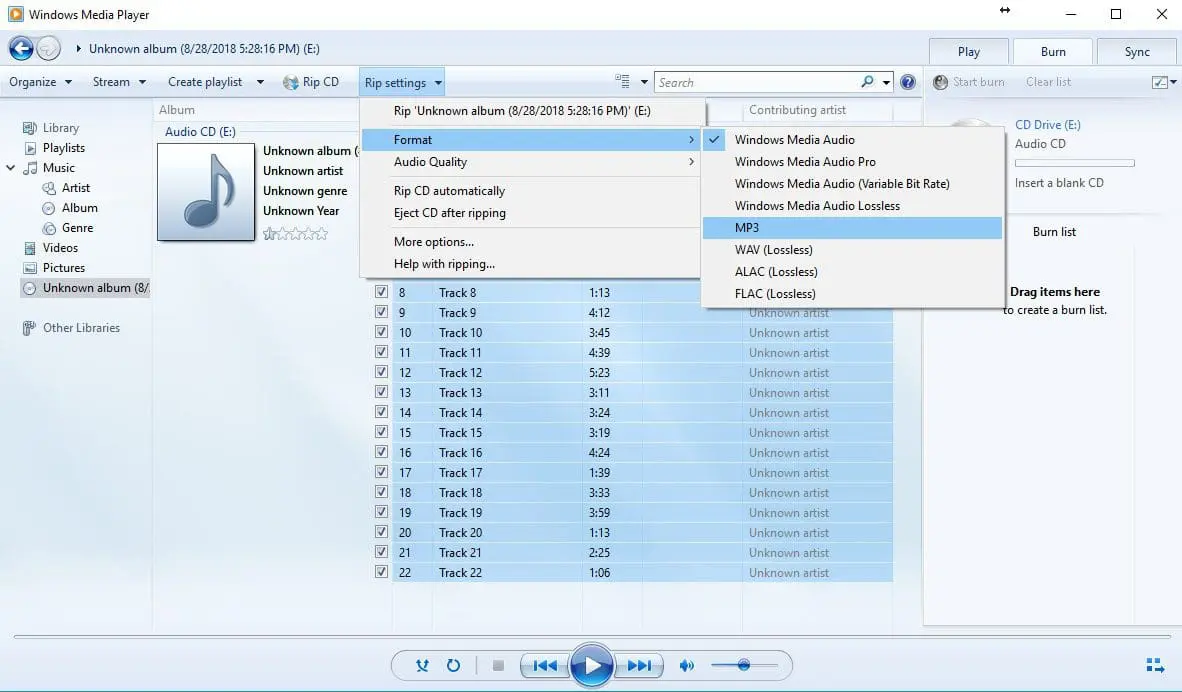The image size is (1182, 692).
Task: Open the CD Drive (E:) link
Action: tap(1047, 125)
